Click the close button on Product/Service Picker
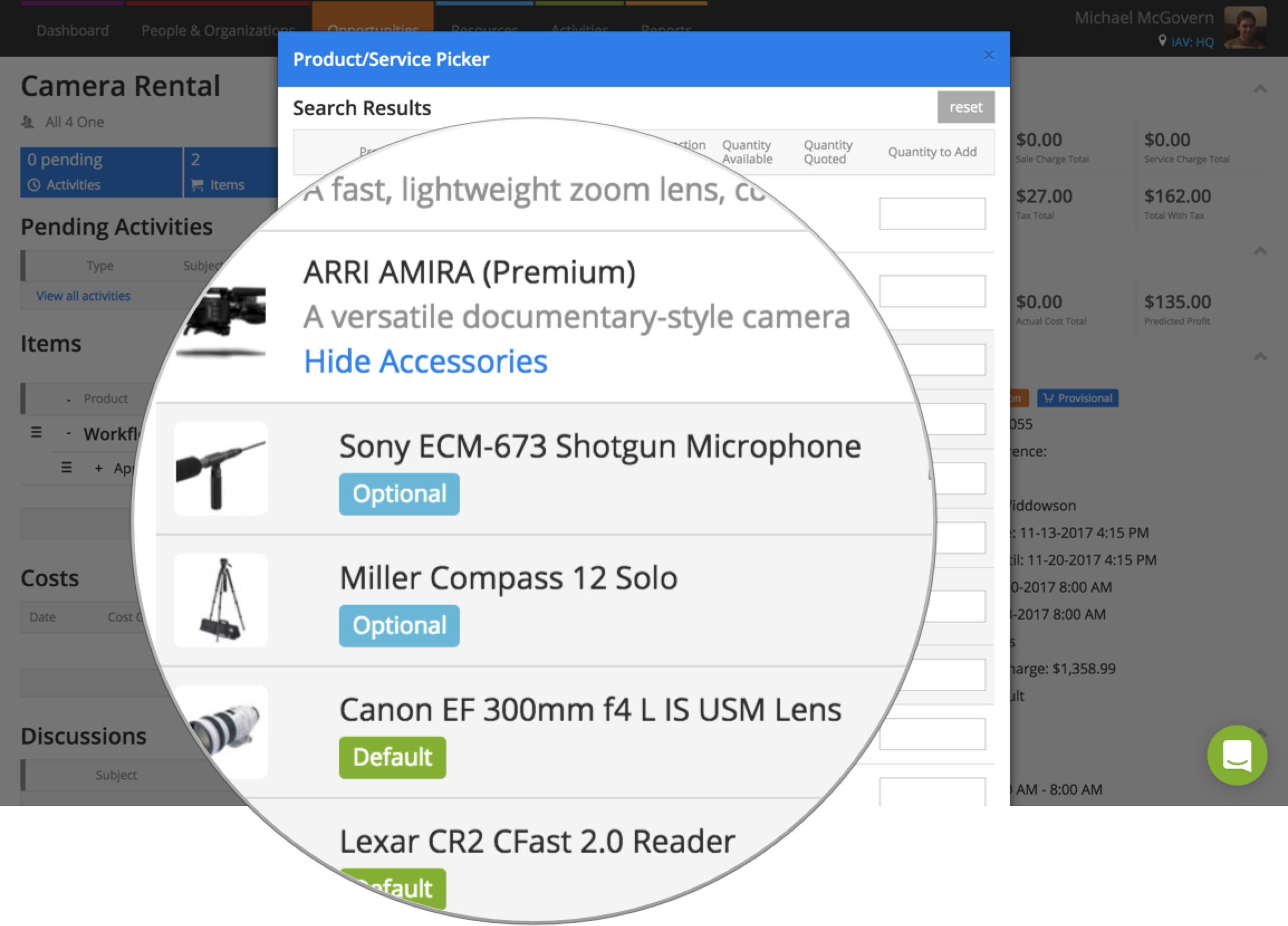The width and height of the screenshot is (1288, 926). click(989, 55)
